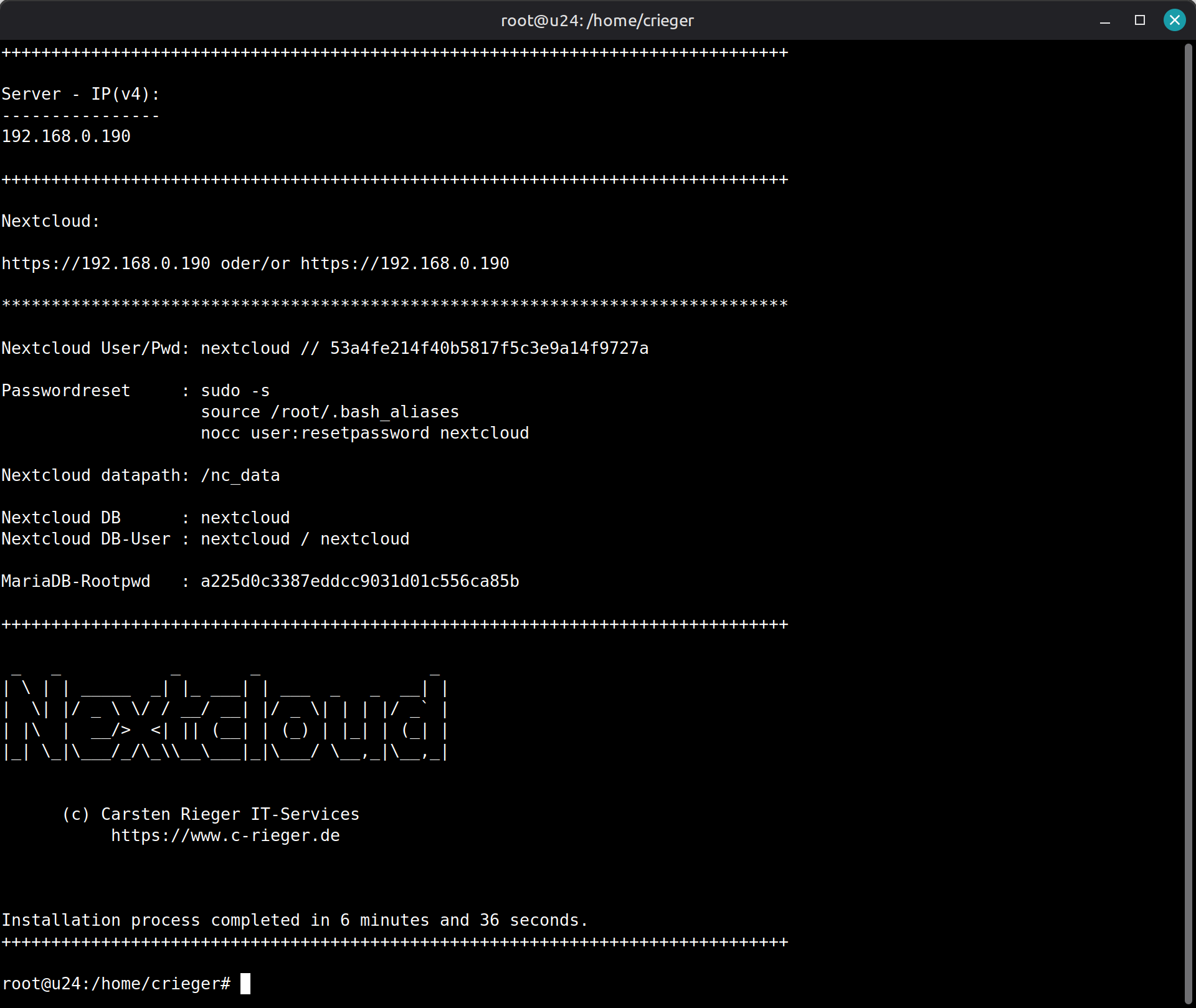Click the blinking cursor at prompt
The width and height of the screenshot is (1196, 1008).
click(x=245, y=984)
